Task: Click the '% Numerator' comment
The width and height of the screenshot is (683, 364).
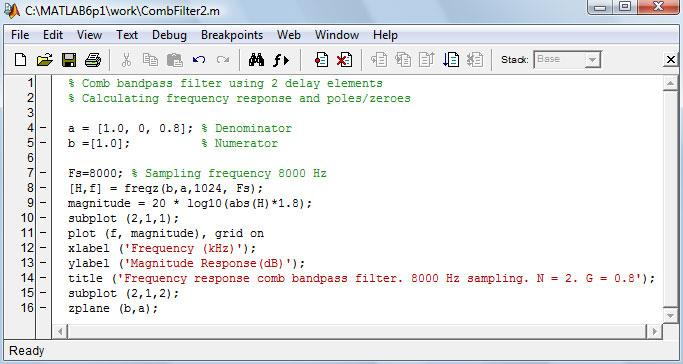Action: coord(239,143)
